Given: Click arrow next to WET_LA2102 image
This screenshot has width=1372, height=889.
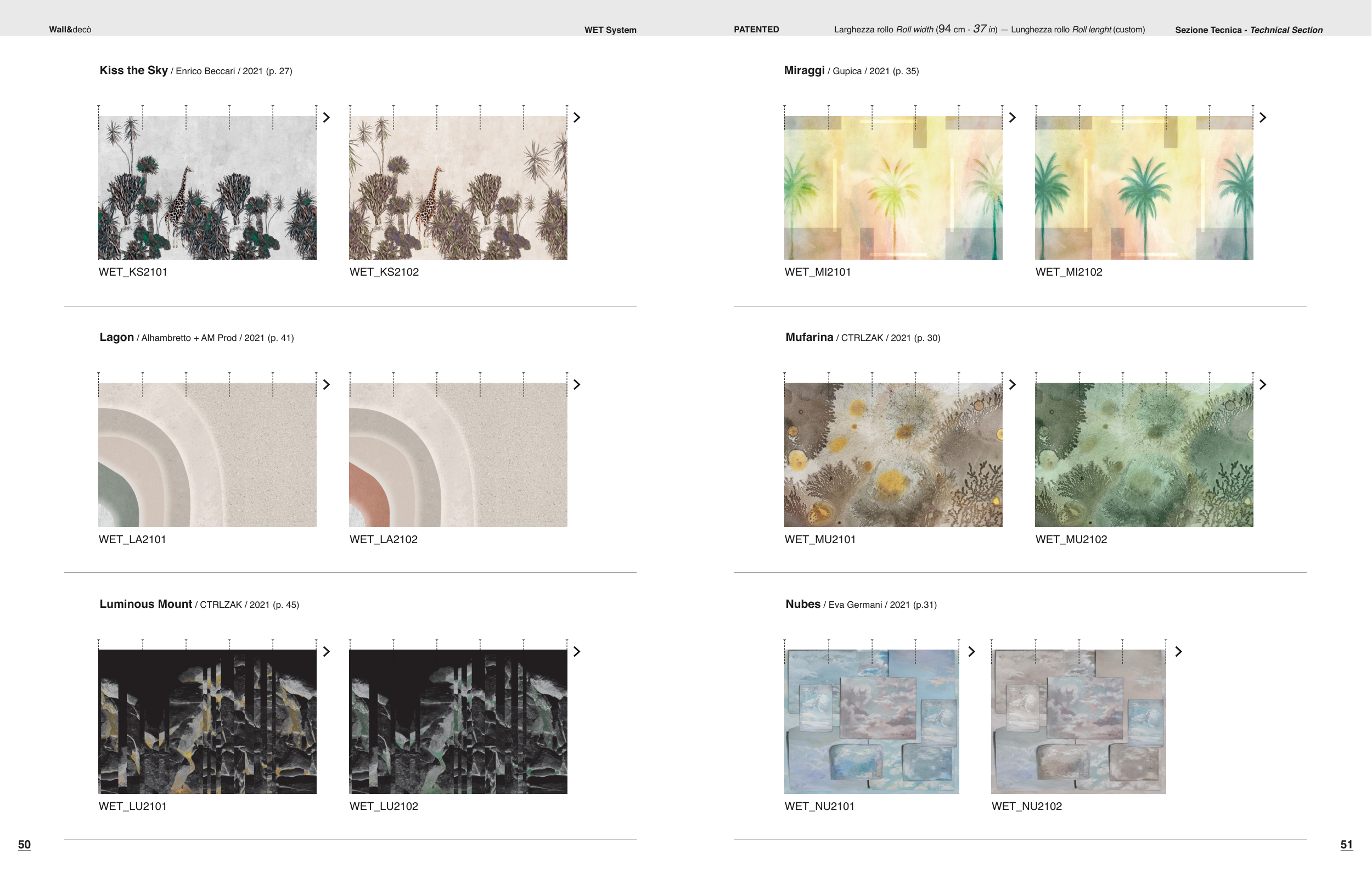Looking at the screenshot, I should coord(576,385).
